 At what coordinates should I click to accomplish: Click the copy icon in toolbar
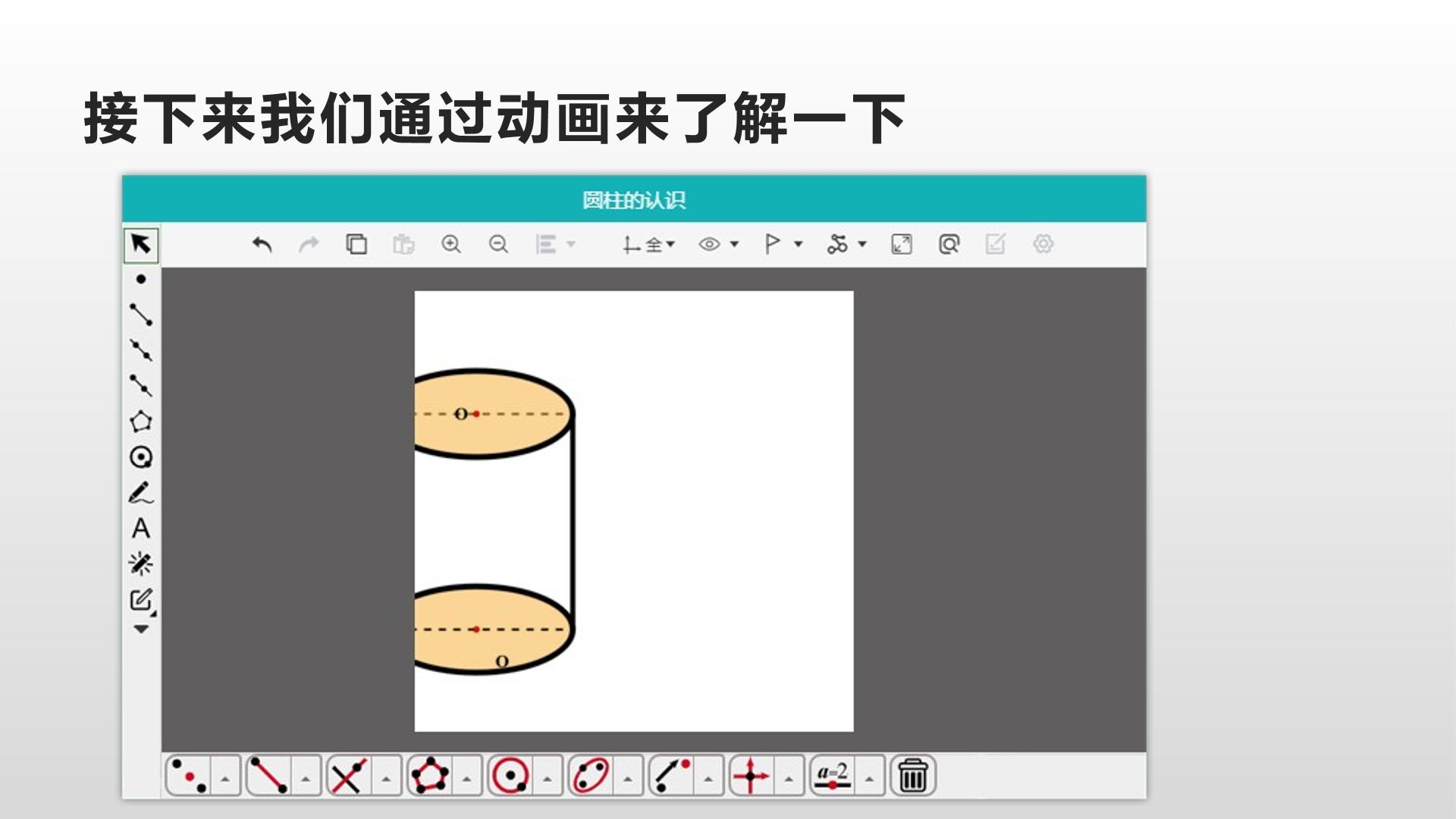356,244
